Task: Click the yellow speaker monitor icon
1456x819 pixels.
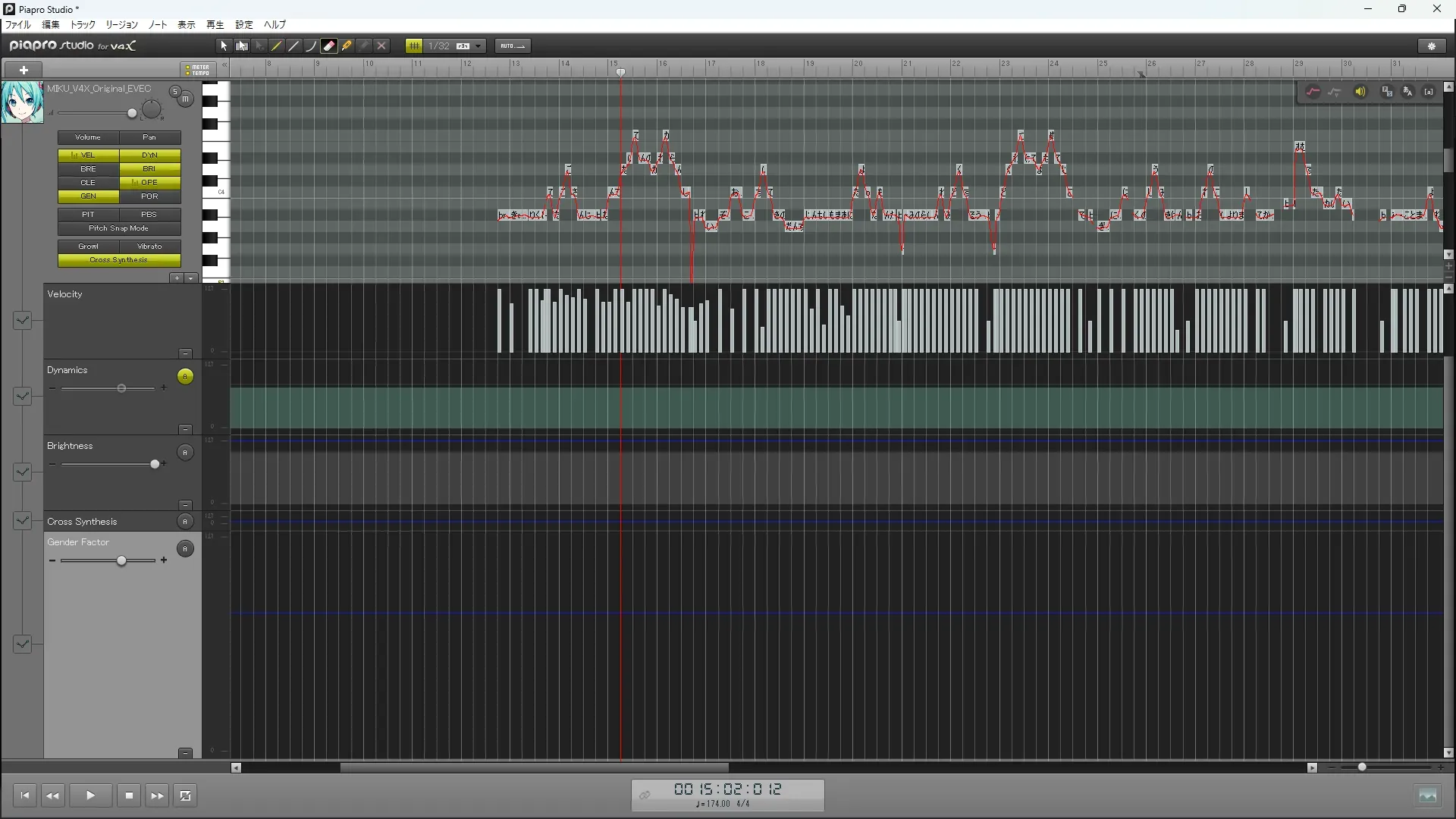Action: click(x=1360, y=92)
